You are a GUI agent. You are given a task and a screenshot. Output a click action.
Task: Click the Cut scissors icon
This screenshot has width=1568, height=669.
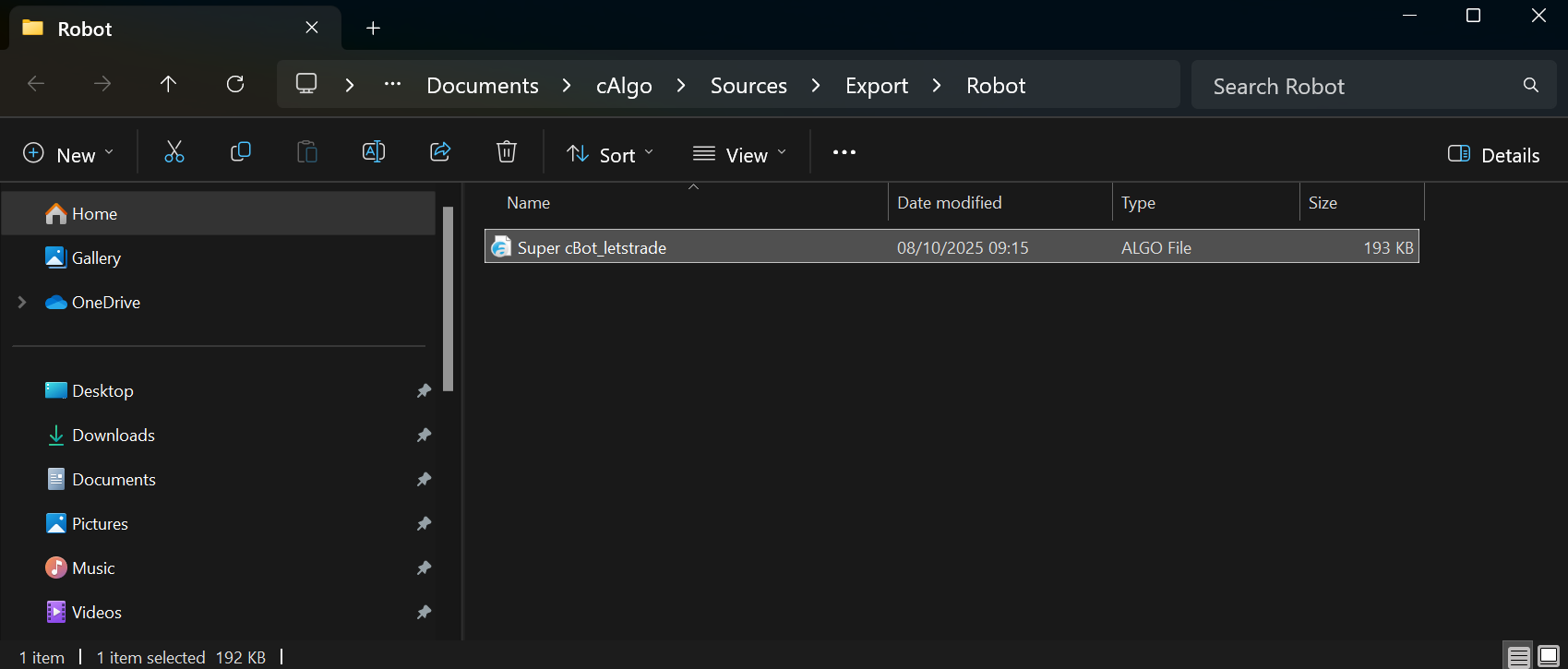click(x=174, y=152)
